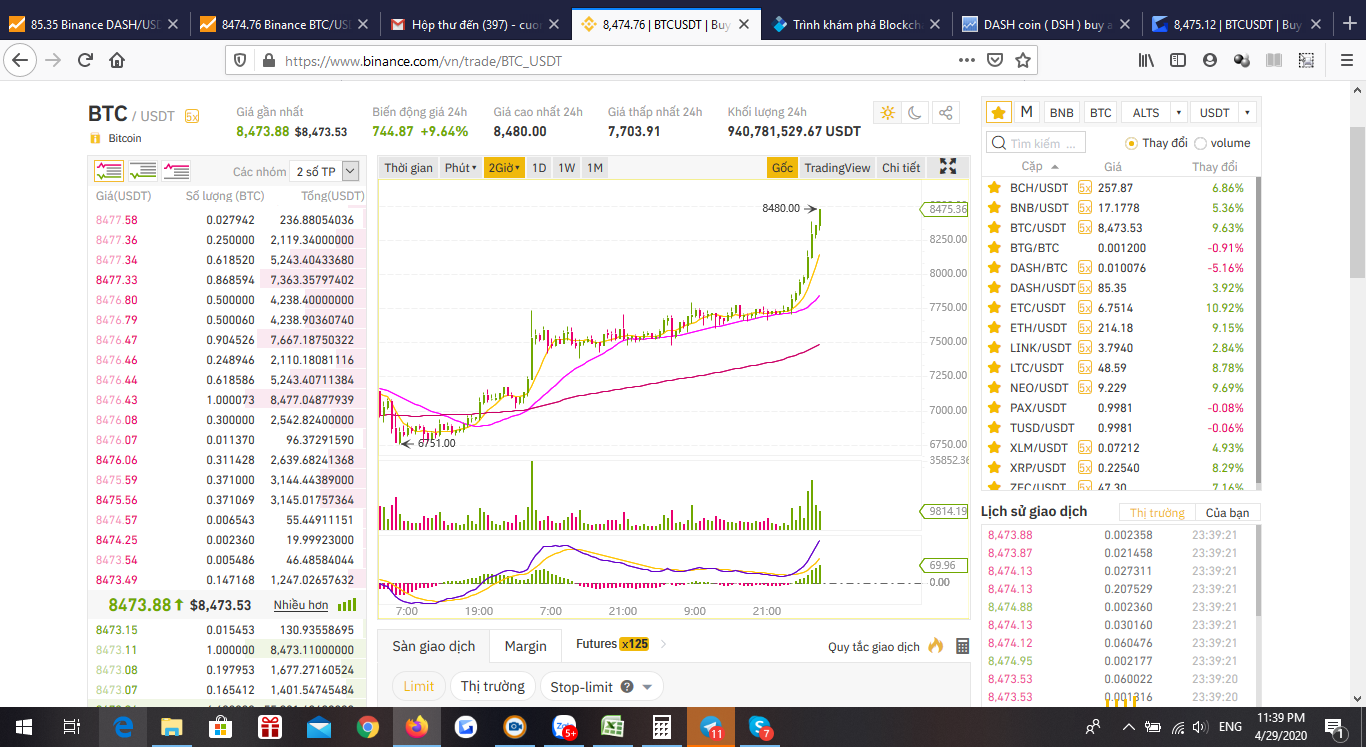Click the Stop-limit help question mark icon

[x=627, y=687]
